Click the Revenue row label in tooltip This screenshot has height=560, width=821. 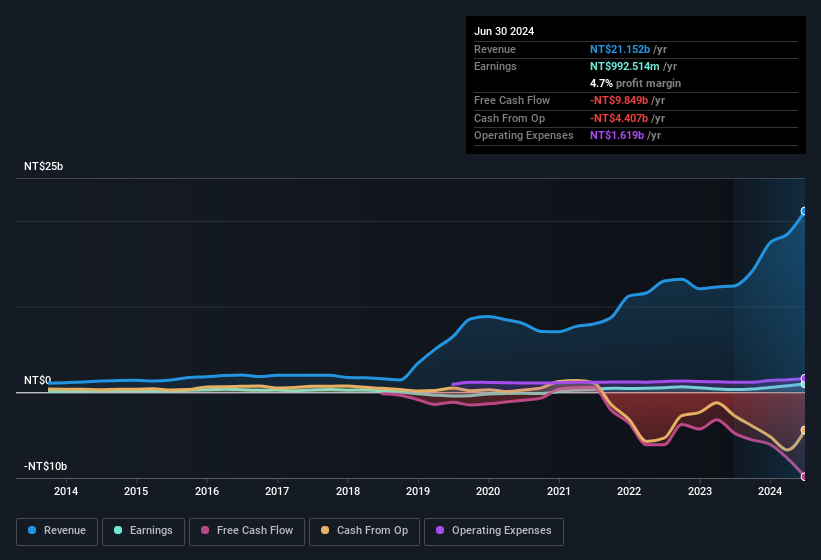[495, 49]
